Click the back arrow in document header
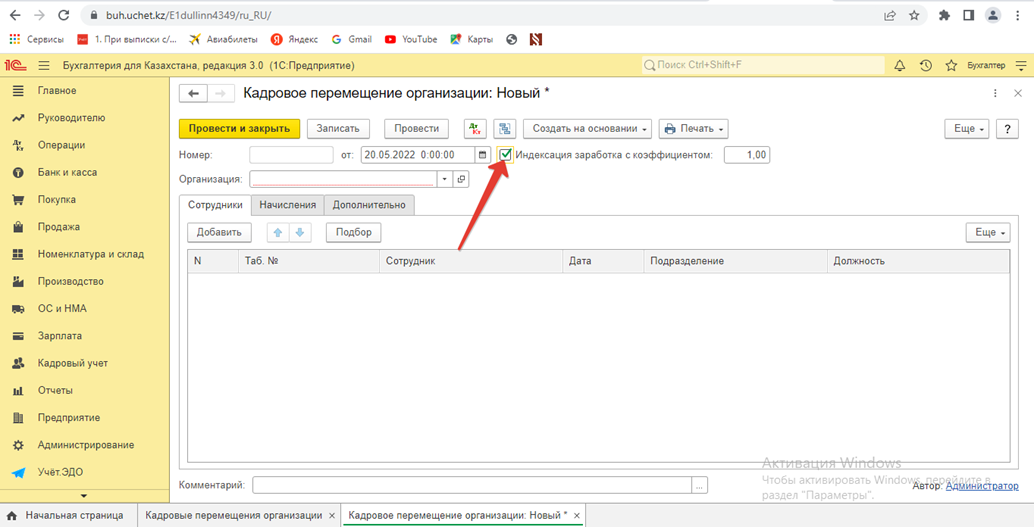This screenshot has width=1034, height=527. 193,93
